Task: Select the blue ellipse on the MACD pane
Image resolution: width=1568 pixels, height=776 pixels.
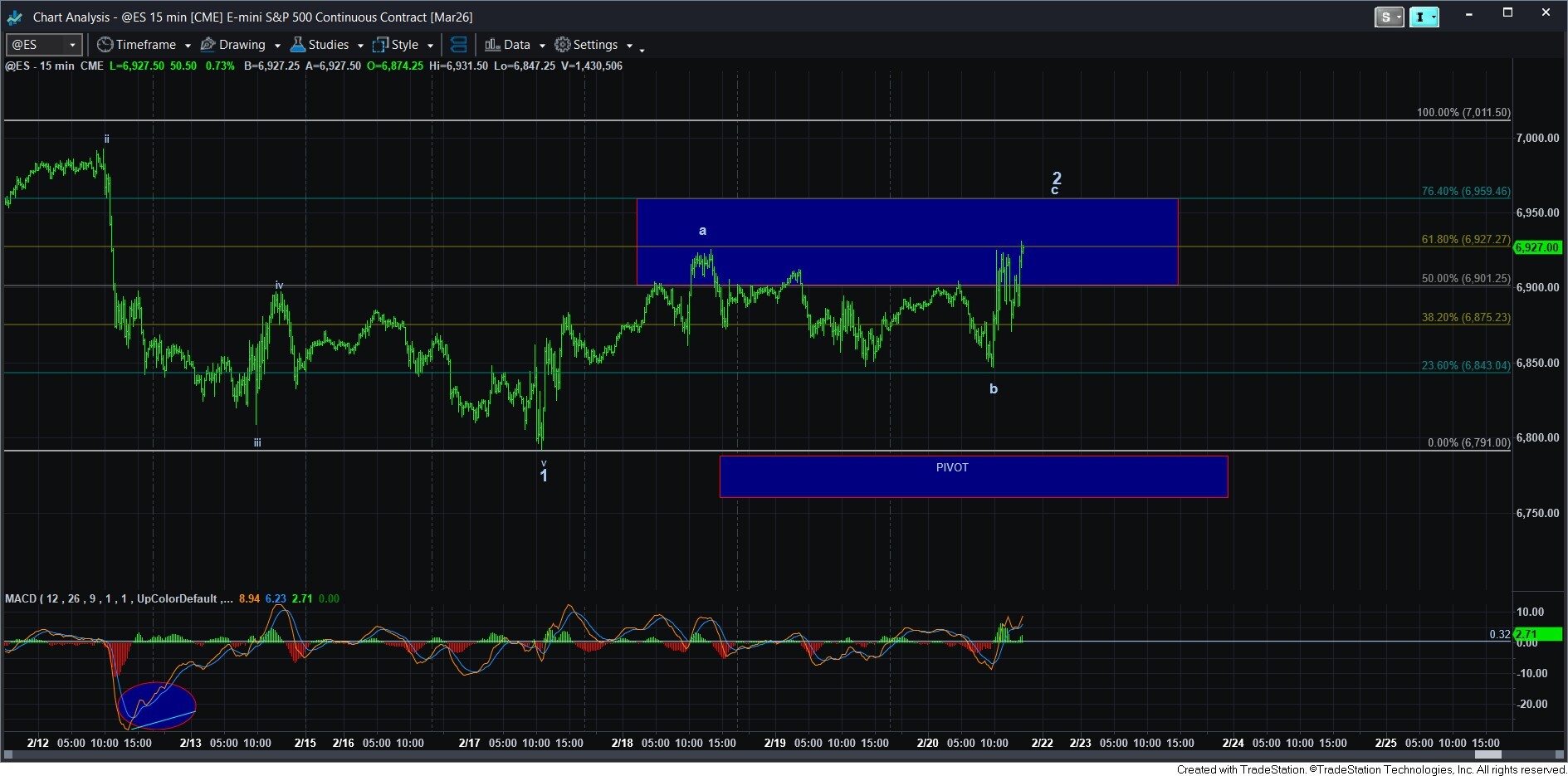Action: click(x=156, y=705)
